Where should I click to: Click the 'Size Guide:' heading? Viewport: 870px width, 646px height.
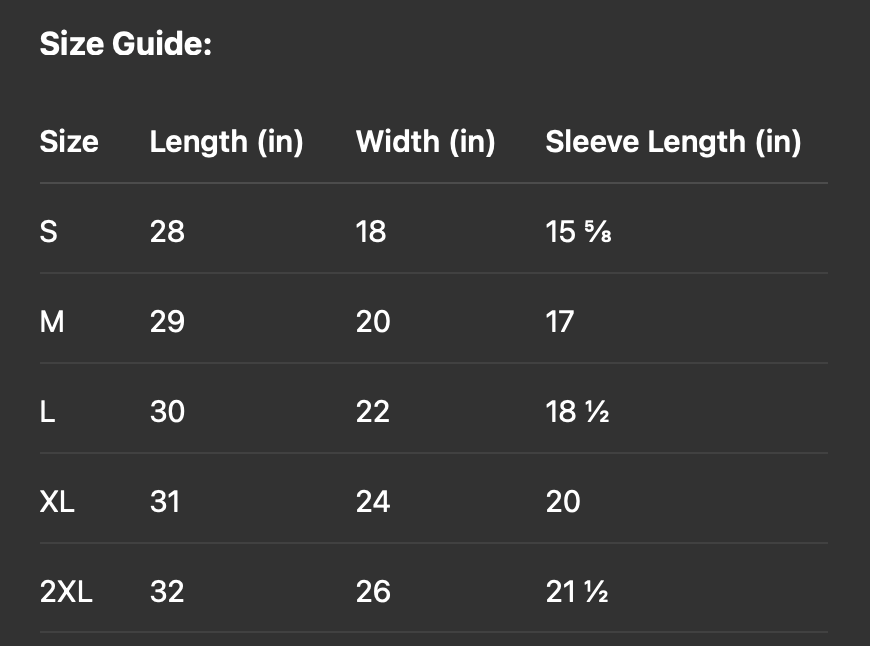pos(126,45)
